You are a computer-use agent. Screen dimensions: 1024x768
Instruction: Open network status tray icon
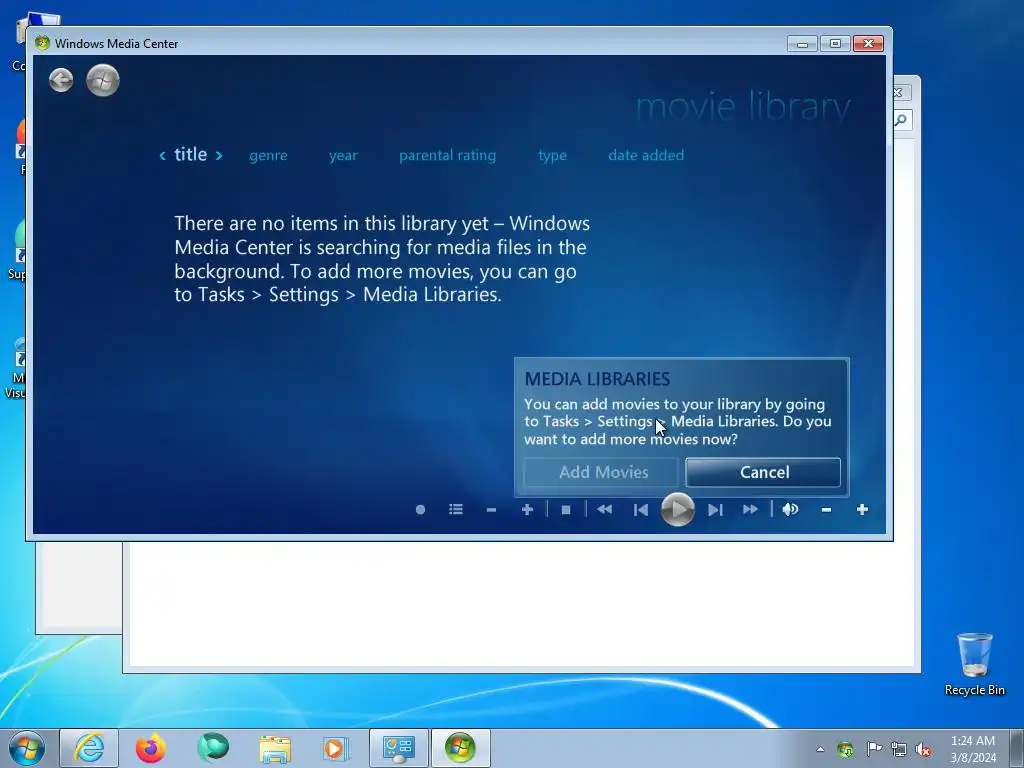(x=899, y=749)
